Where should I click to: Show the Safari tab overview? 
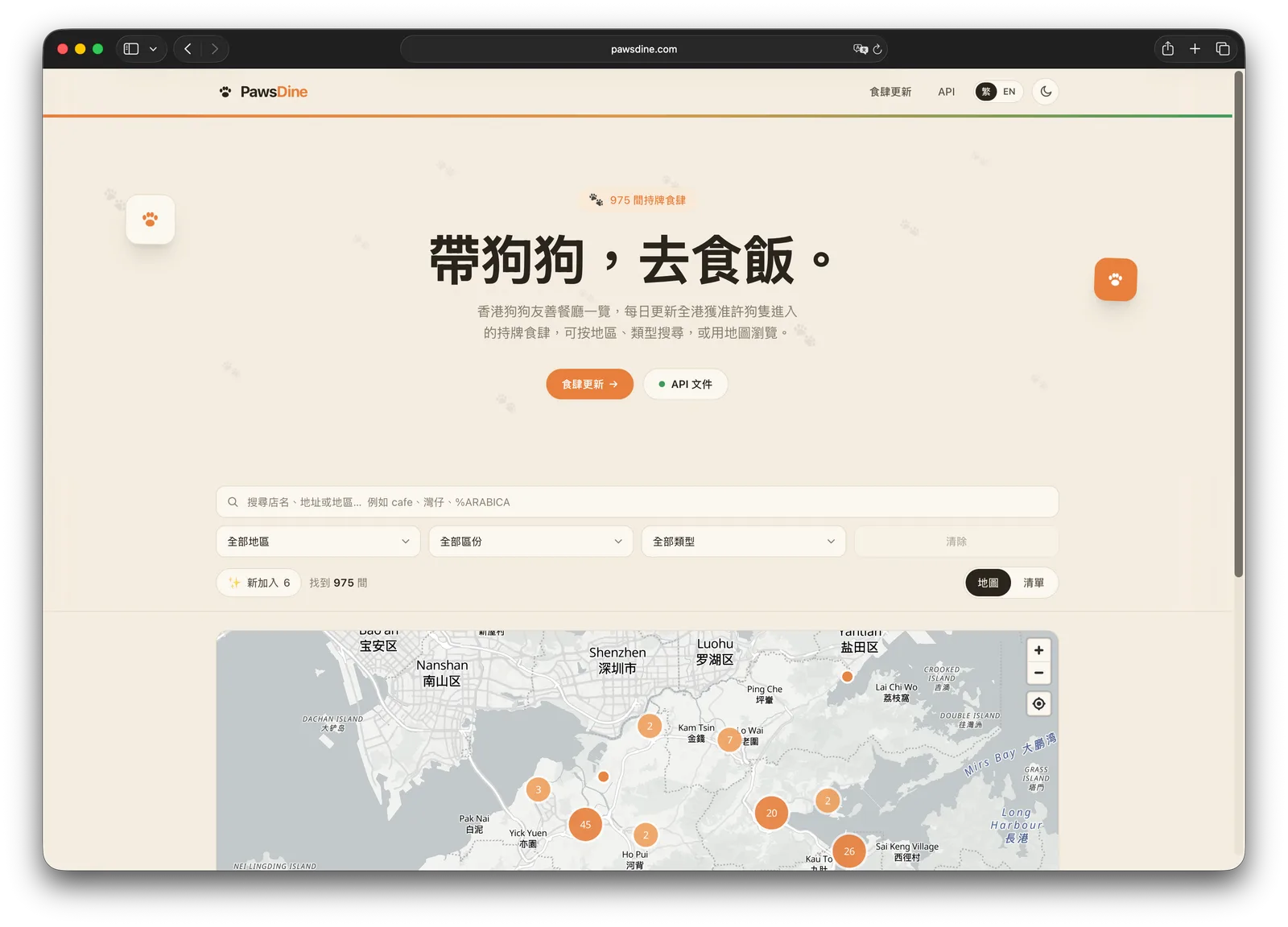[1222, 49]
